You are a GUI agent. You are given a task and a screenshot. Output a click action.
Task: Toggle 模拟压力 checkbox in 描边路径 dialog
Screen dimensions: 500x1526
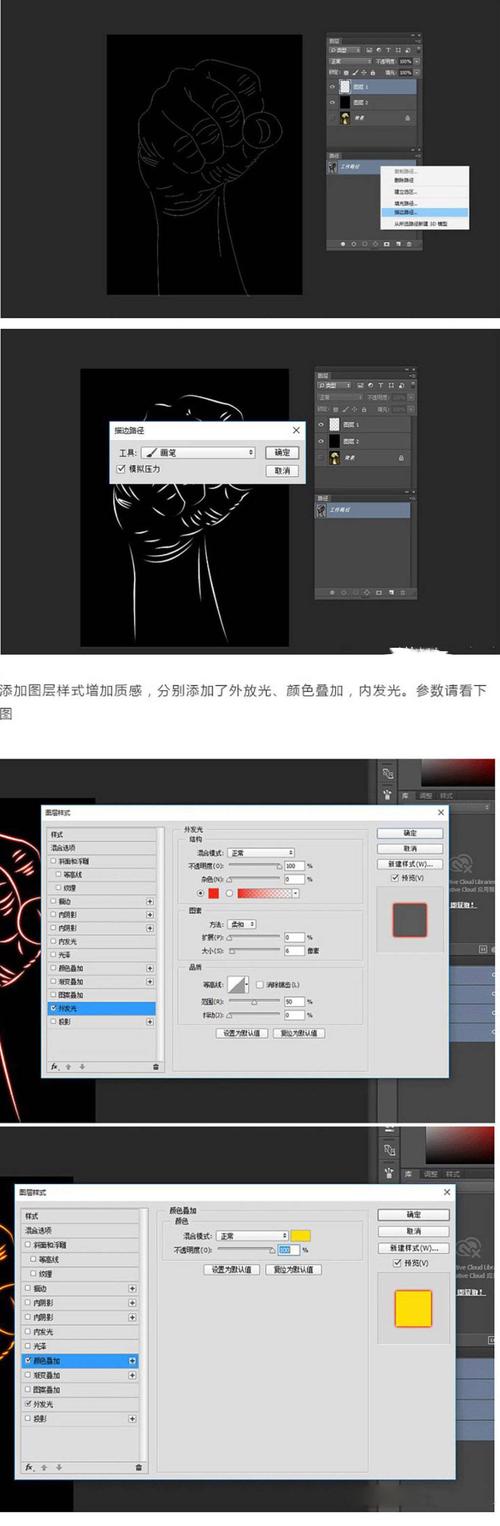pos(122,468)
